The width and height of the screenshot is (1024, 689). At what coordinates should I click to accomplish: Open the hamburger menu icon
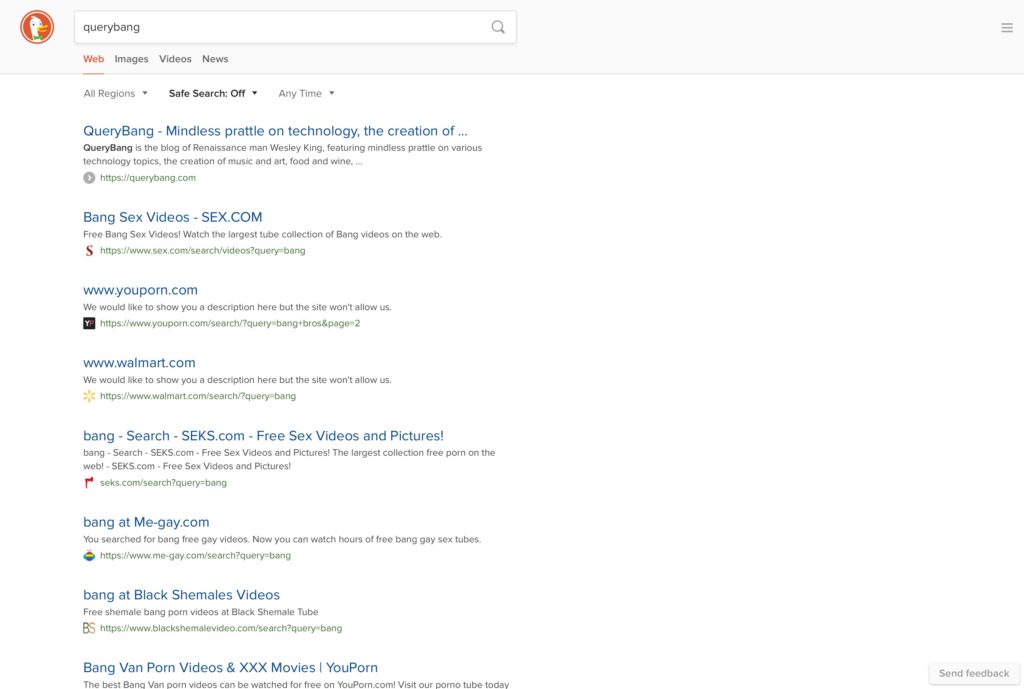pyautogui.click(x=1006, y=27)
